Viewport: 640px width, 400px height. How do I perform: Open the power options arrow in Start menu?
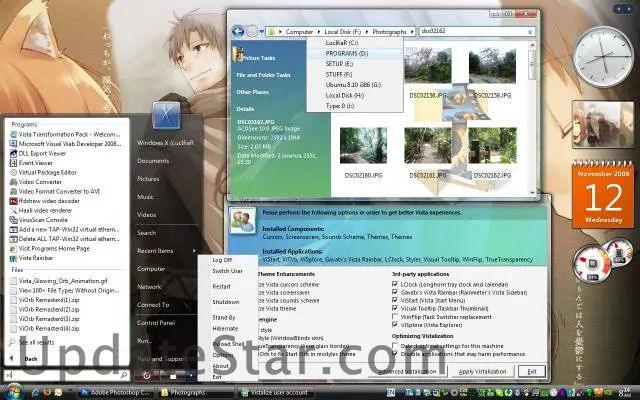tap(191, 376)
